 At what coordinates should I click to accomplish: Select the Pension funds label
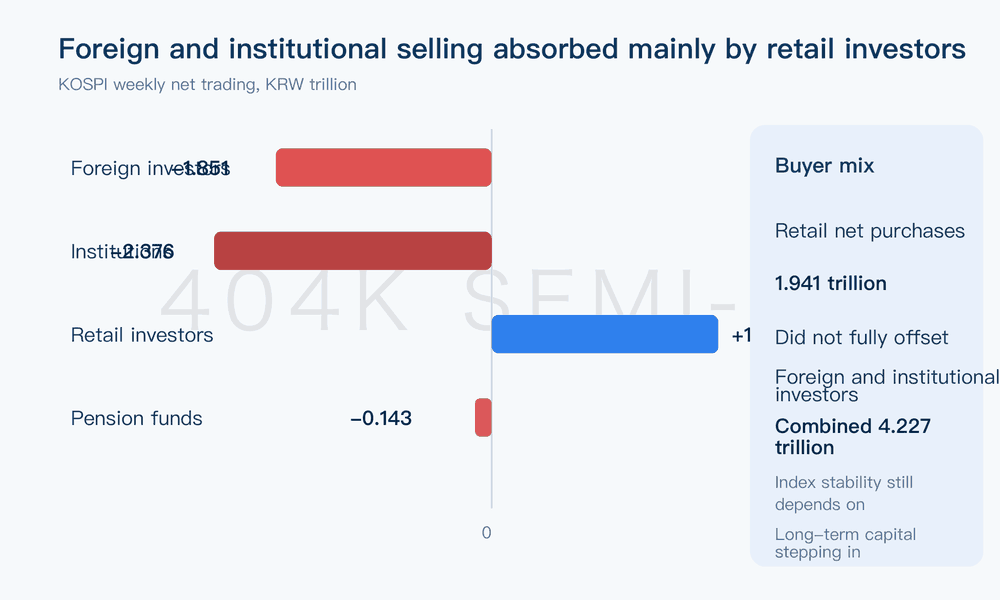click(136, 418)
